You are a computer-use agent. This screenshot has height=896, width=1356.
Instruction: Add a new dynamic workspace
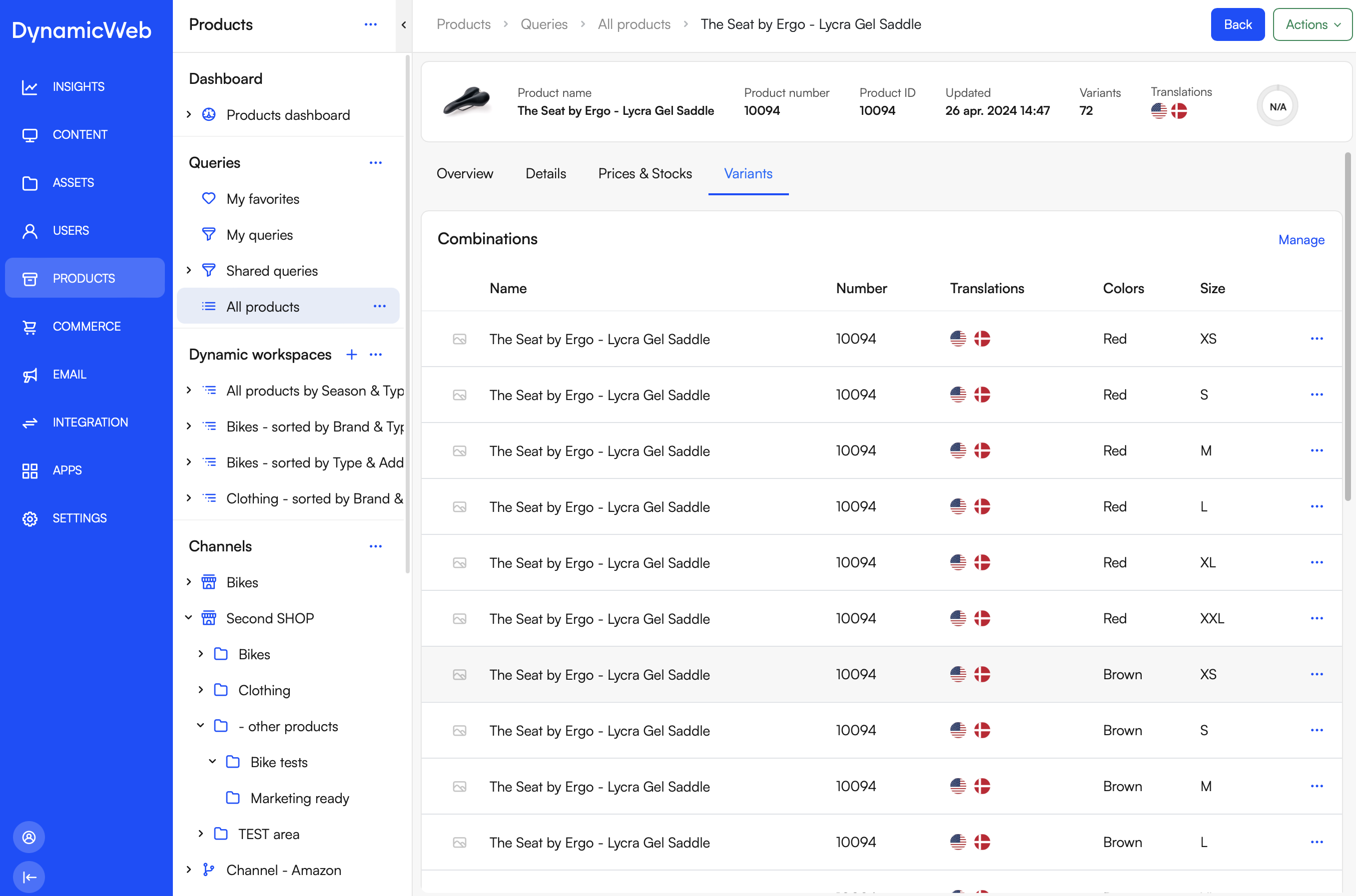pos(352,354)
